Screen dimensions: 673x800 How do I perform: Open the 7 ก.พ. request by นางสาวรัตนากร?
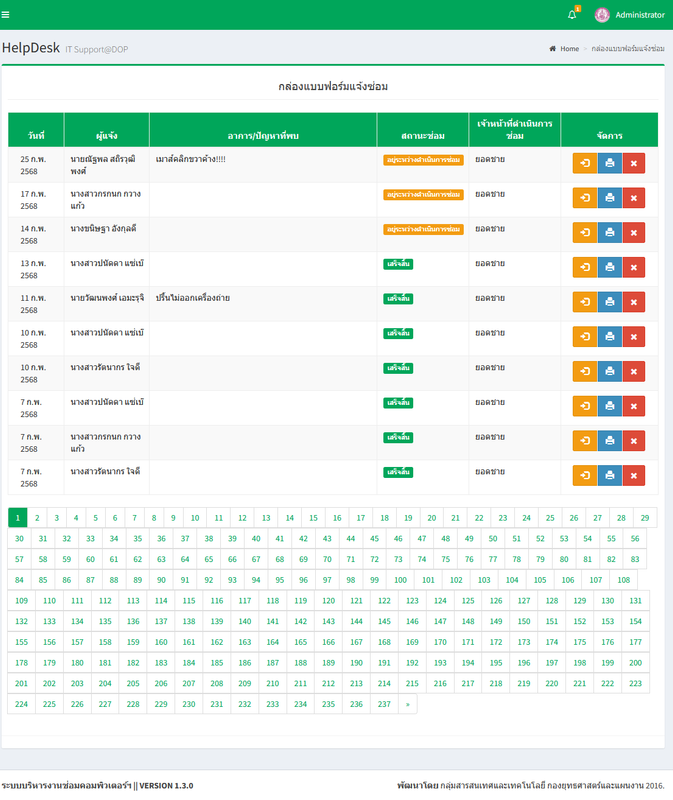coord(585,476)
